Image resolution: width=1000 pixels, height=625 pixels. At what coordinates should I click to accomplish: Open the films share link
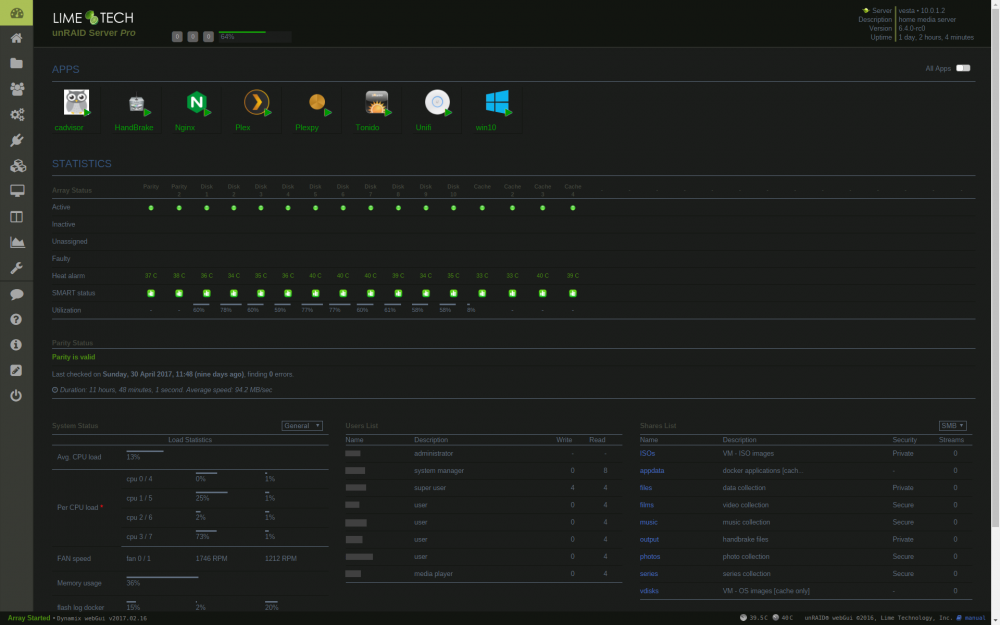point(647,505)
